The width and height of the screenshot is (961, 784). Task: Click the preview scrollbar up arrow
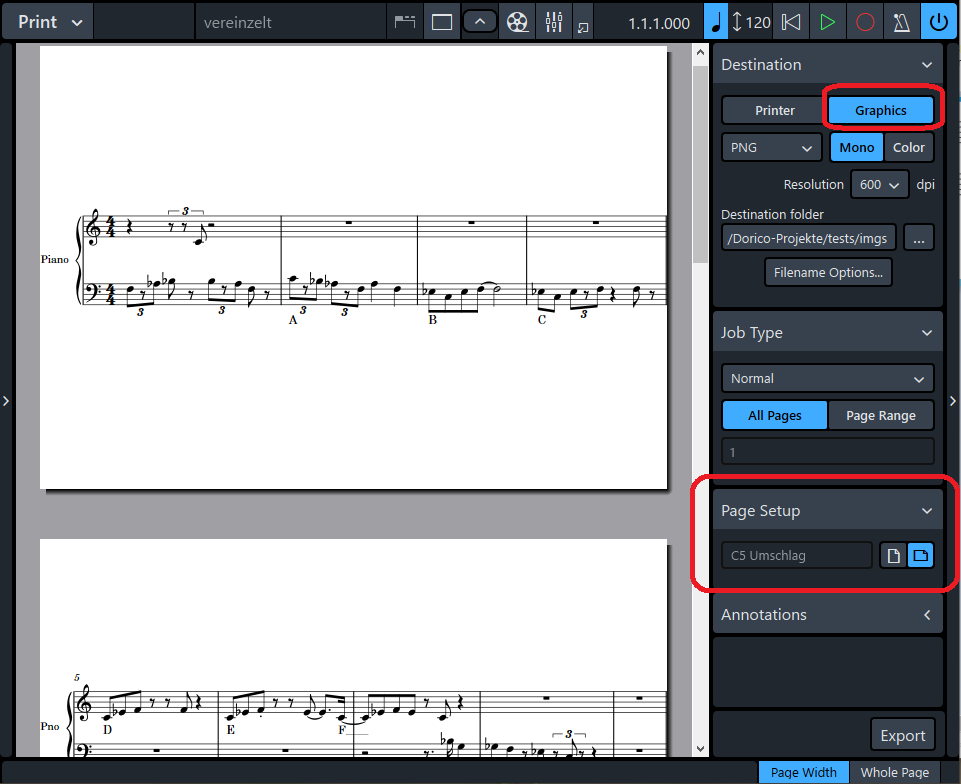(701, 53)
